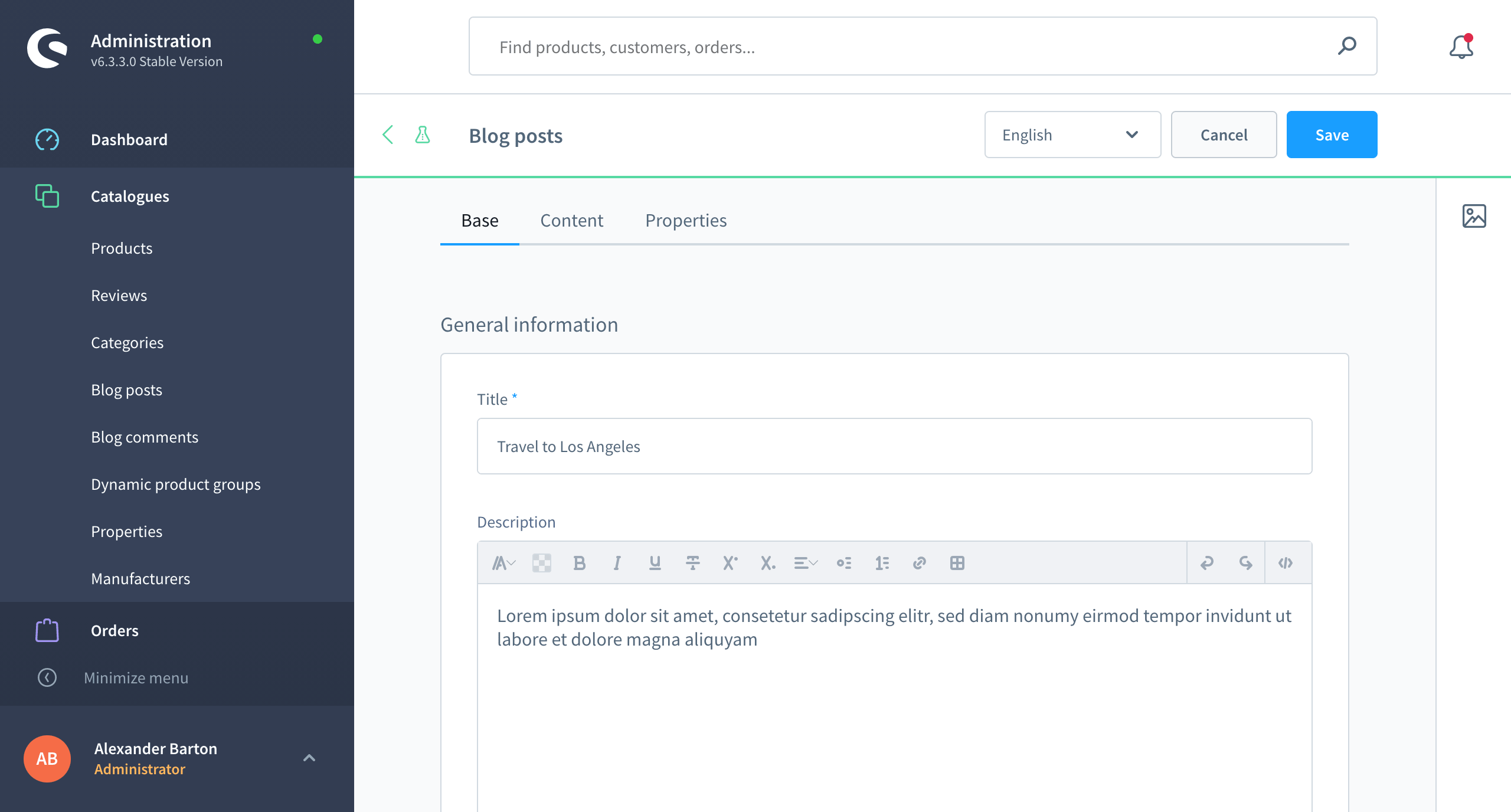The image size is (1511, 812).
Task: Open the English language dropdown
Action: click(x=1072, y=135)
